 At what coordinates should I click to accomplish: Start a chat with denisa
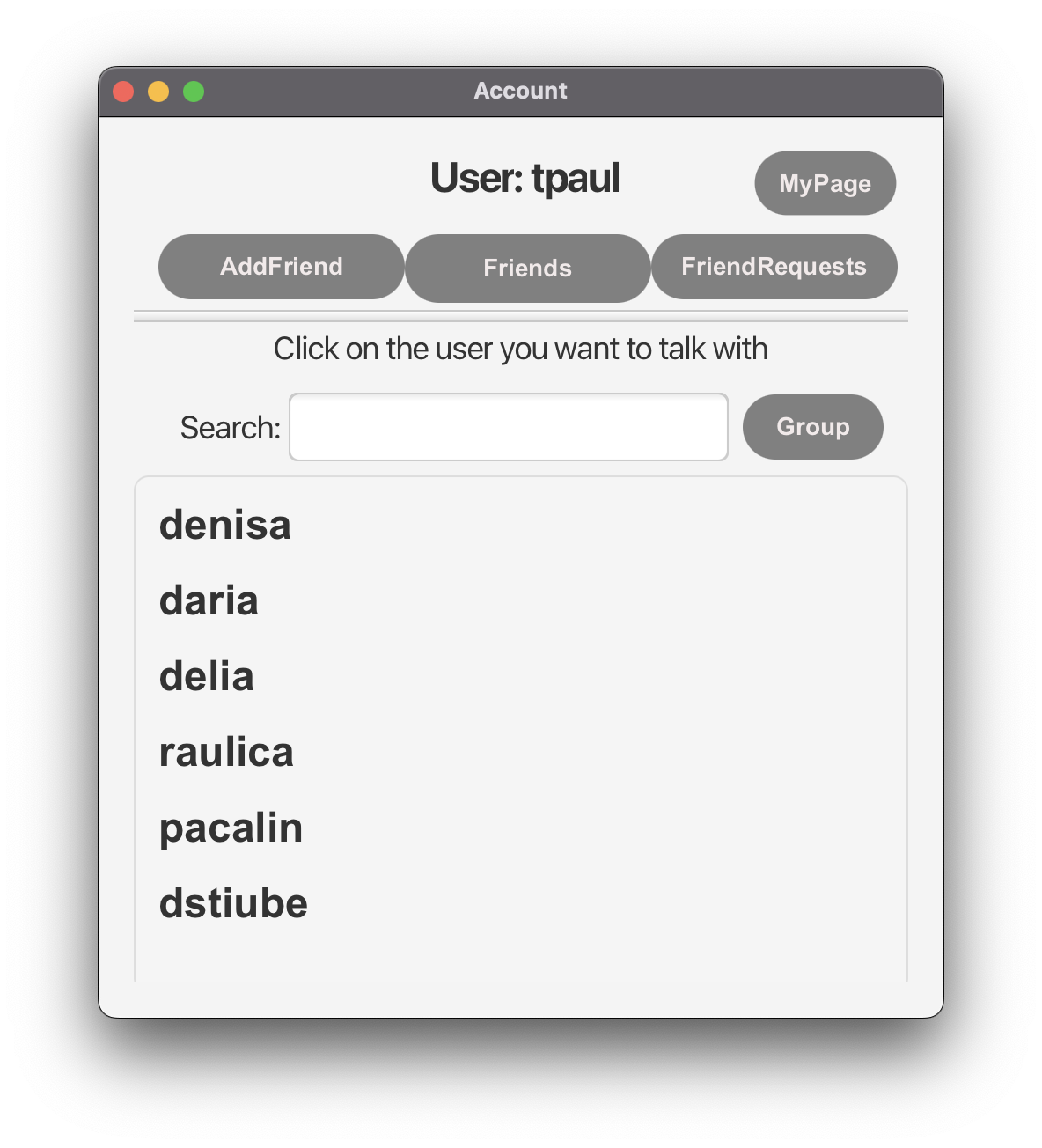225,525
